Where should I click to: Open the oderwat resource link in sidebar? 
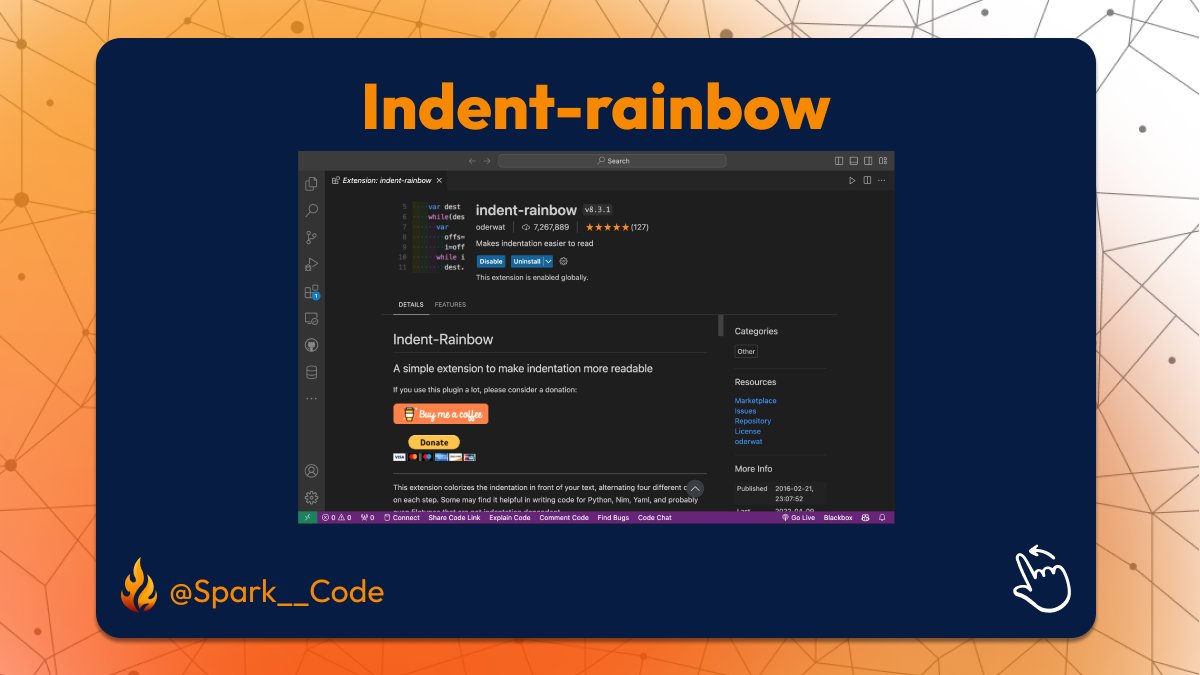[749, 441]
